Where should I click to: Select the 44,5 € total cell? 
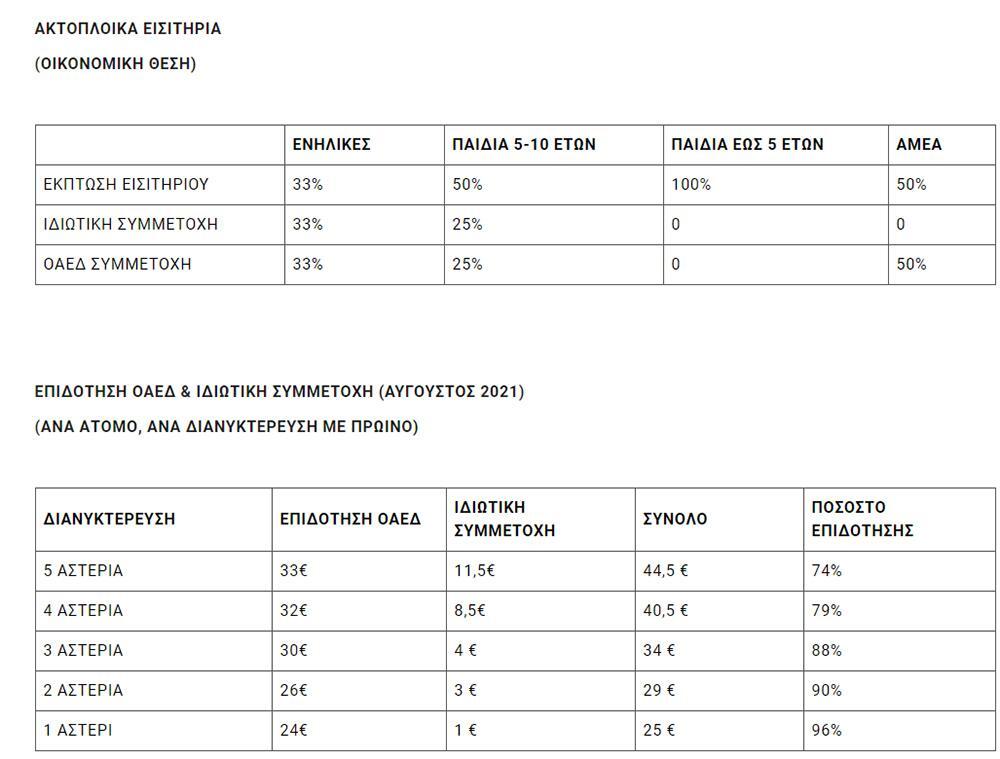pos(665,571)
